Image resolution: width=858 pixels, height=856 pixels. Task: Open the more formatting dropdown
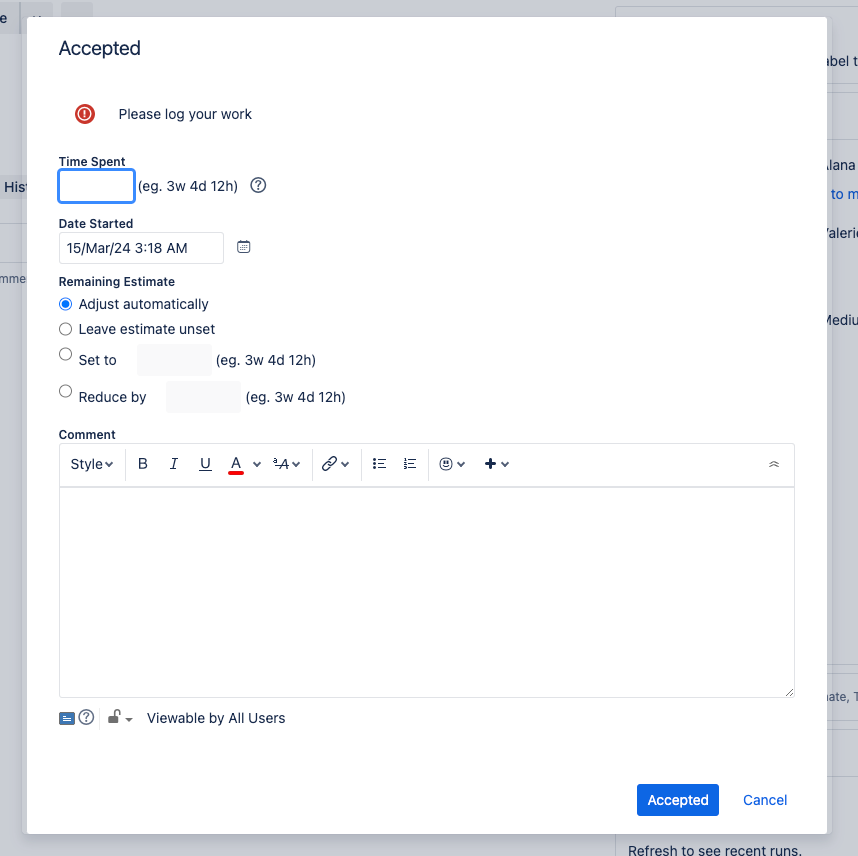tap(287, 464)
